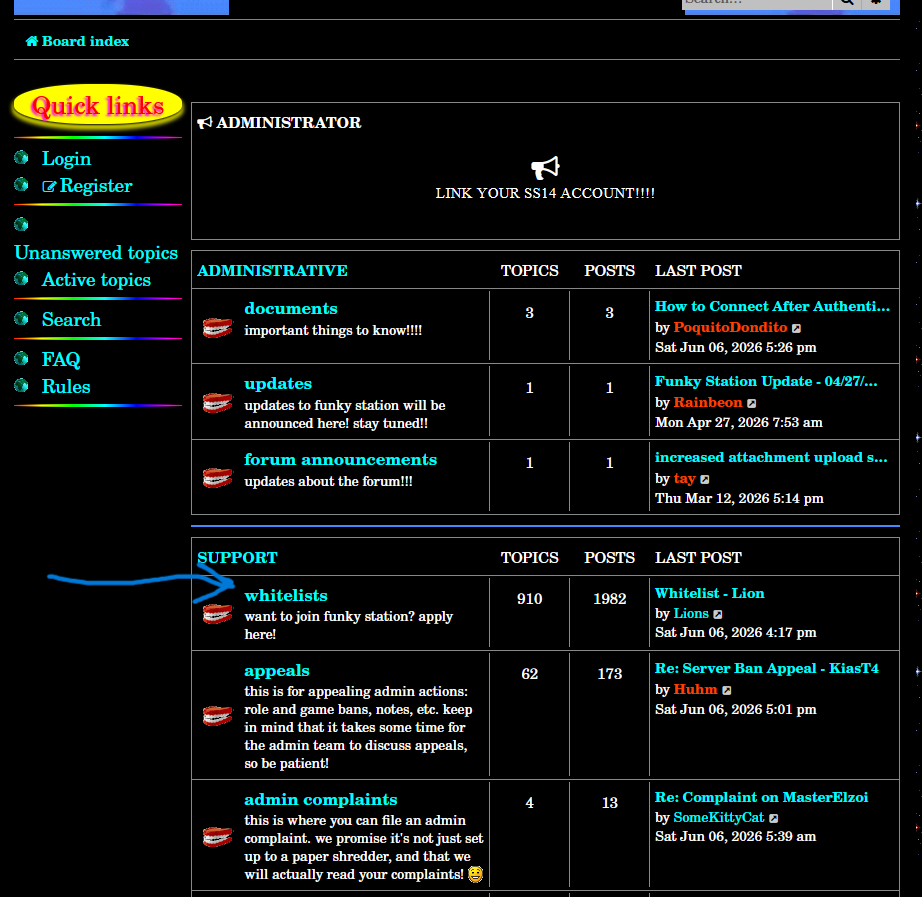
Task: Open the SUPPORT category header
Action: [237, 558]
